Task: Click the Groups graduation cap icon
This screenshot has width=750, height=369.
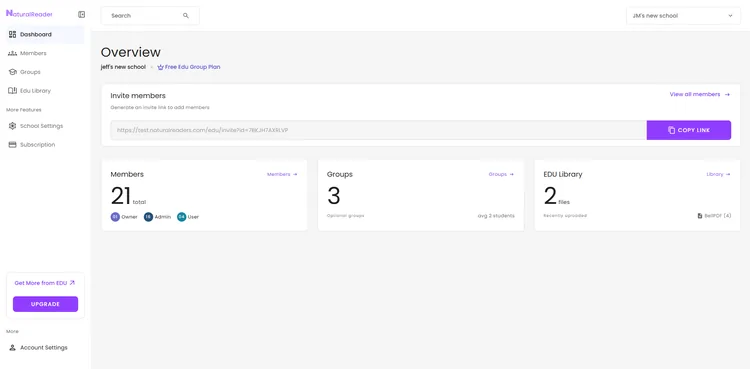Action: tap(12, 72)
